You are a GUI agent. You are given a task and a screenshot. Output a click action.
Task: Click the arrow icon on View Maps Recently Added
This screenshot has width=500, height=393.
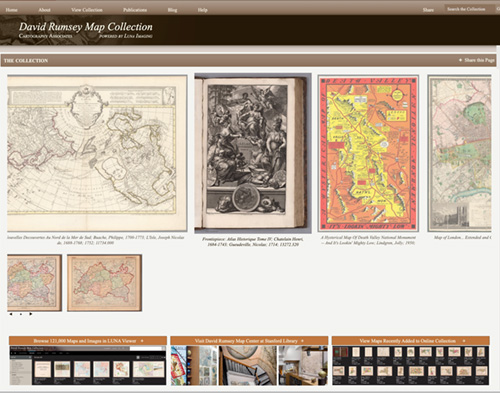click(464, 341)
